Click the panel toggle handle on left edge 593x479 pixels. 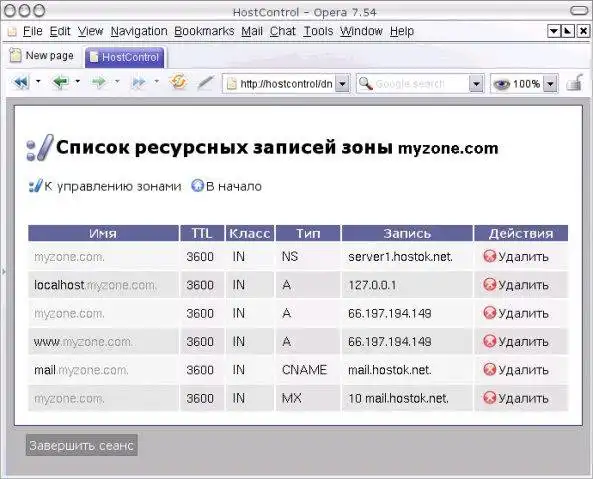tap(3, 271)
